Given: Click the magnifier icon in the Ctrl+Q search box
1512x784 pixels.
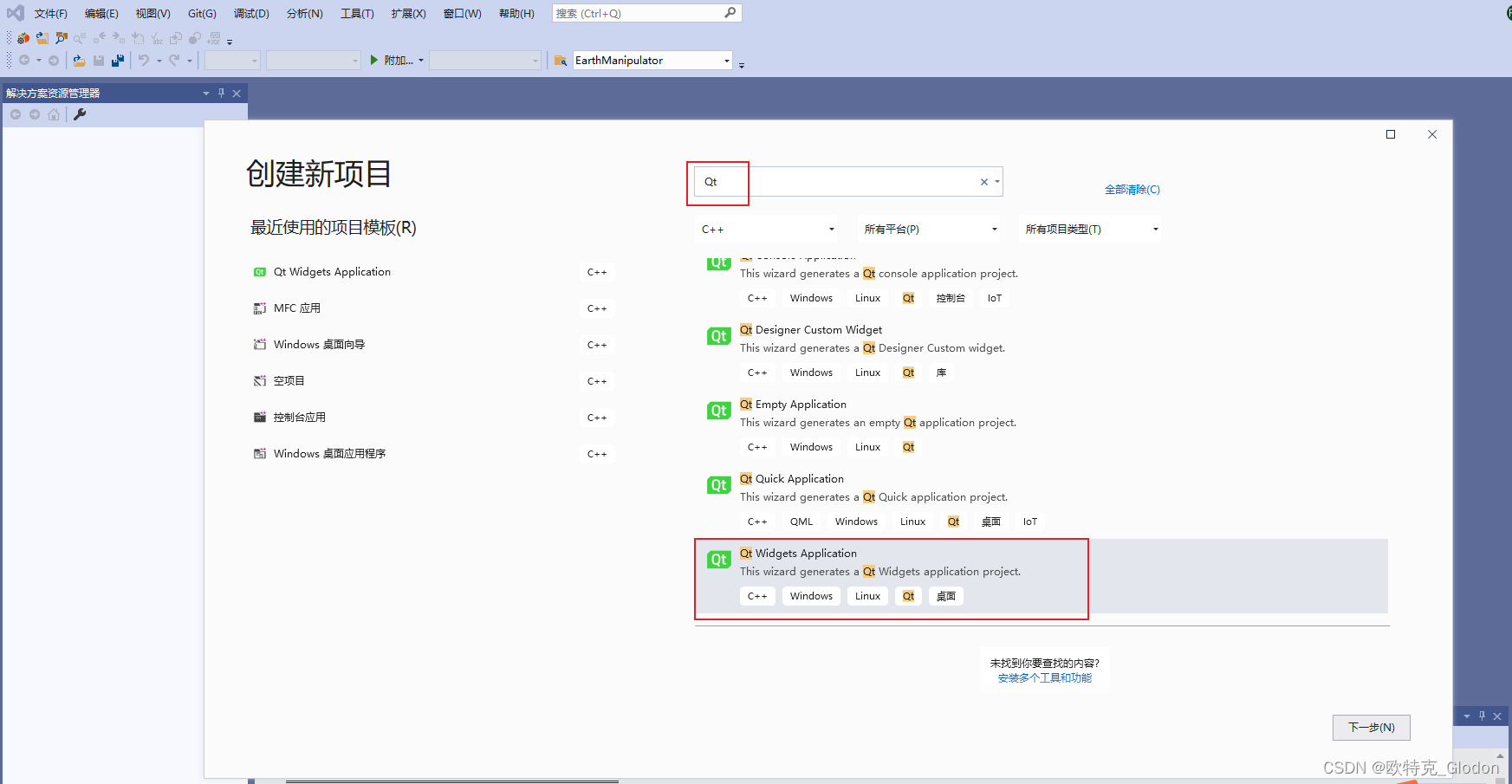Looking at the screenshot, I should (x=730, y=13).
